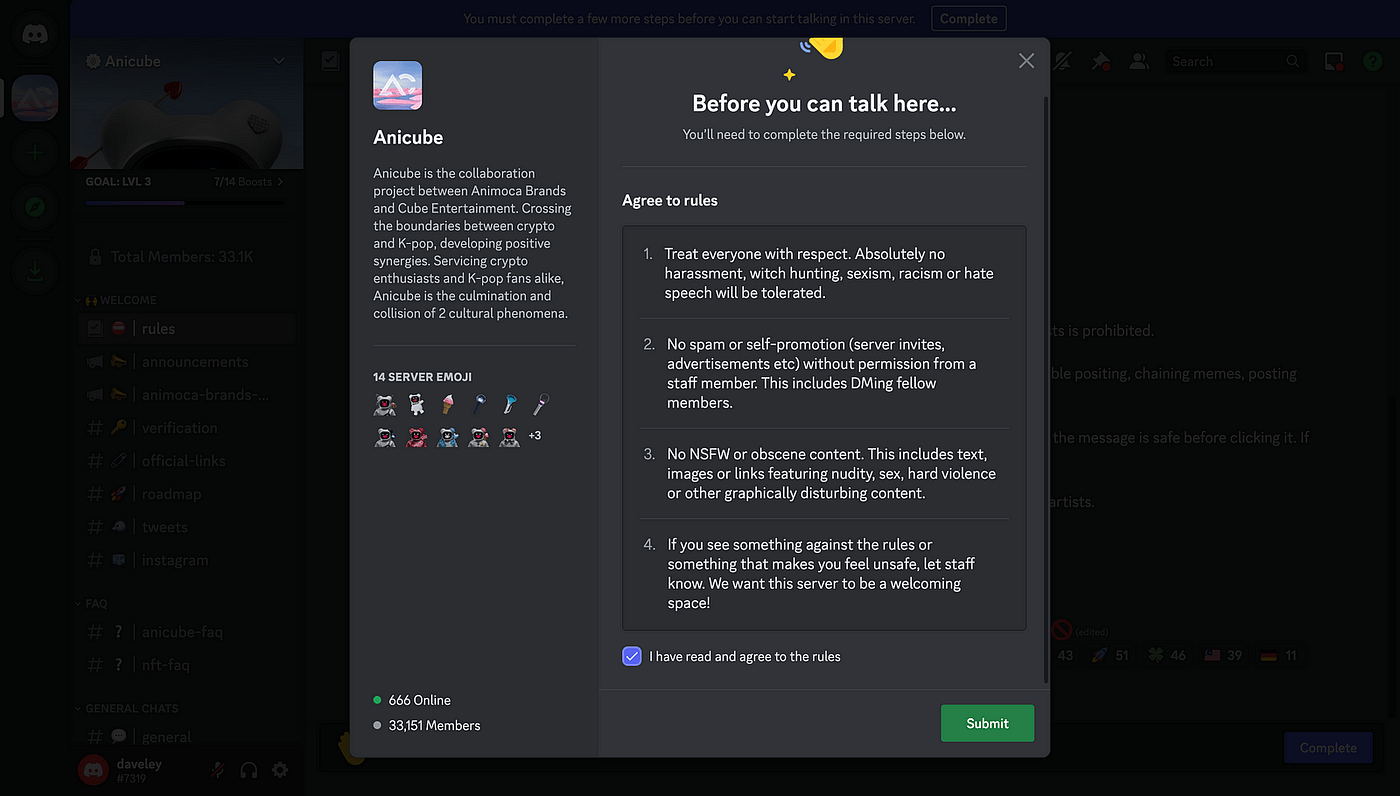Click Total Members 33.1K channel
The width and height of the screenshot is (1400, 796).
(x=187, y=257)
